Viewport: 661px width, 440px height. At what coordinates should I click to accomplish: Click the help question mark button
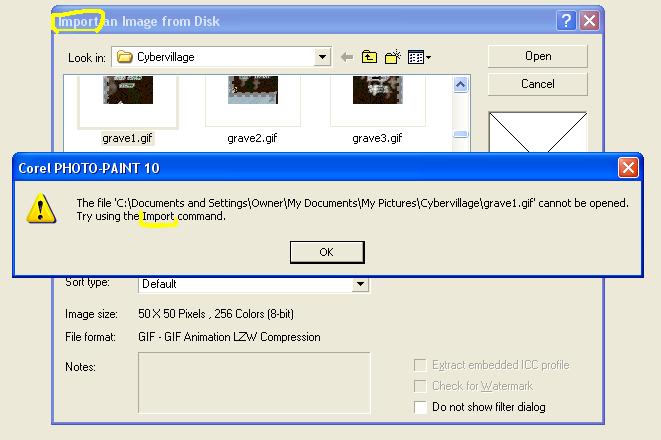566,21
